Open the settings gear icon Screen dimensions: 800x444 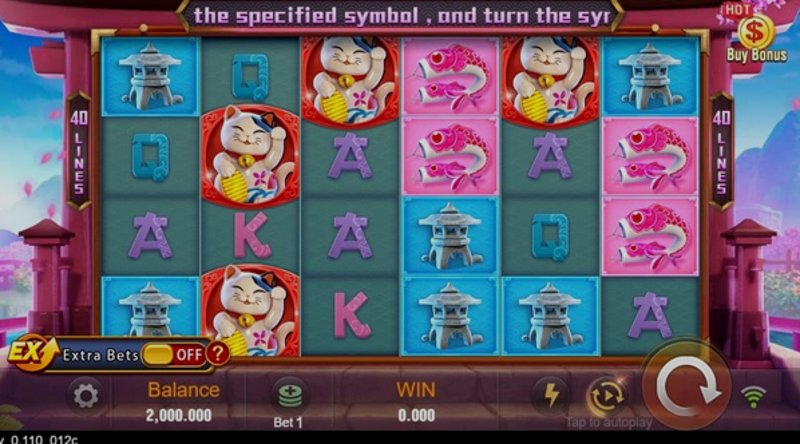pyautogui.click(x=85, y=397)
